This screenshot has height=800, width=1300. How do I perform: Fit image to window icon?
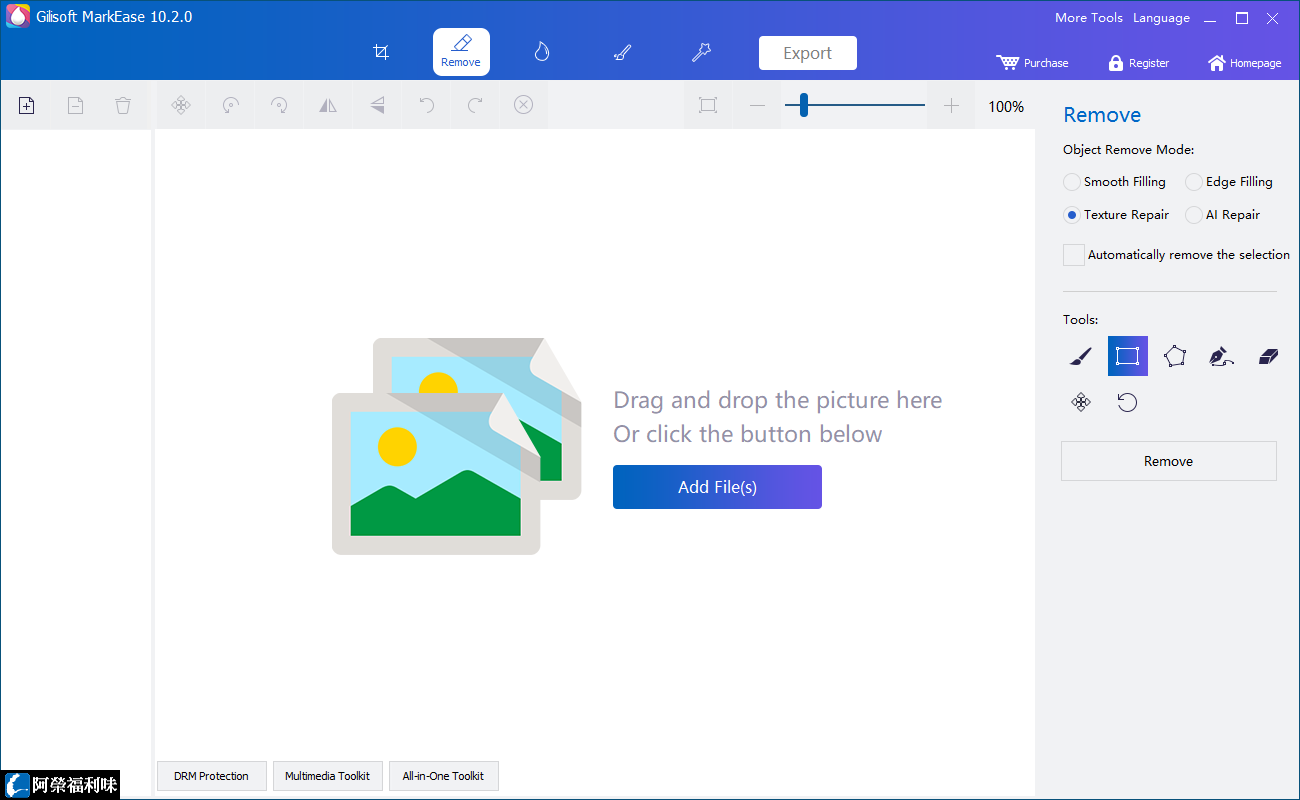pyautogui.click(x=708, y=105)
